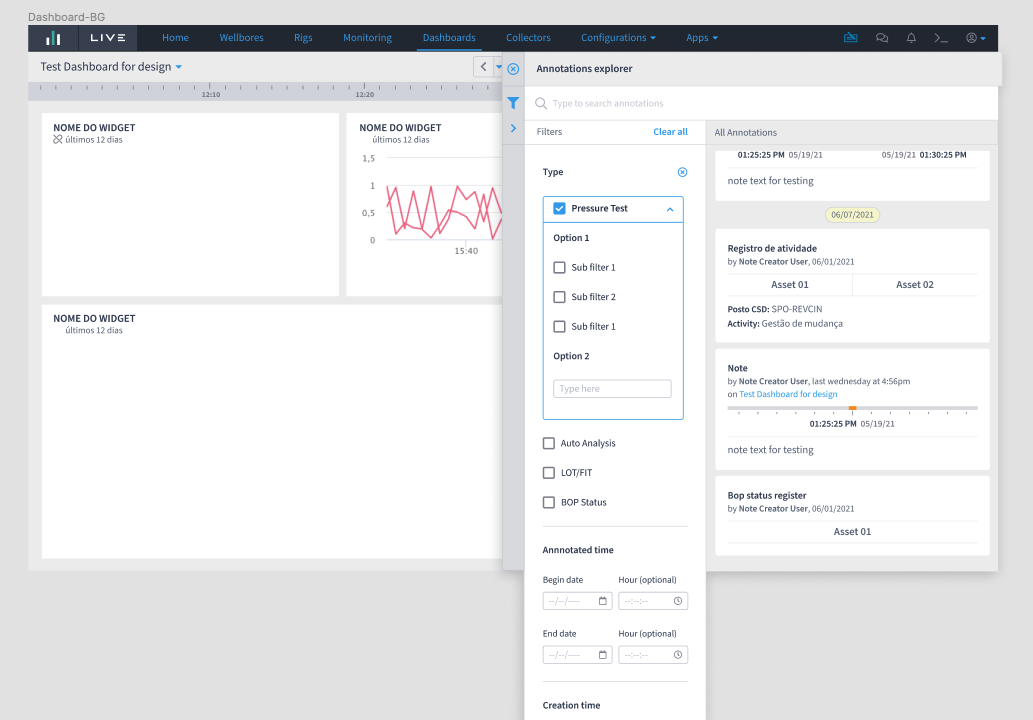Close the Annotations explorer panel

[513, 69]
